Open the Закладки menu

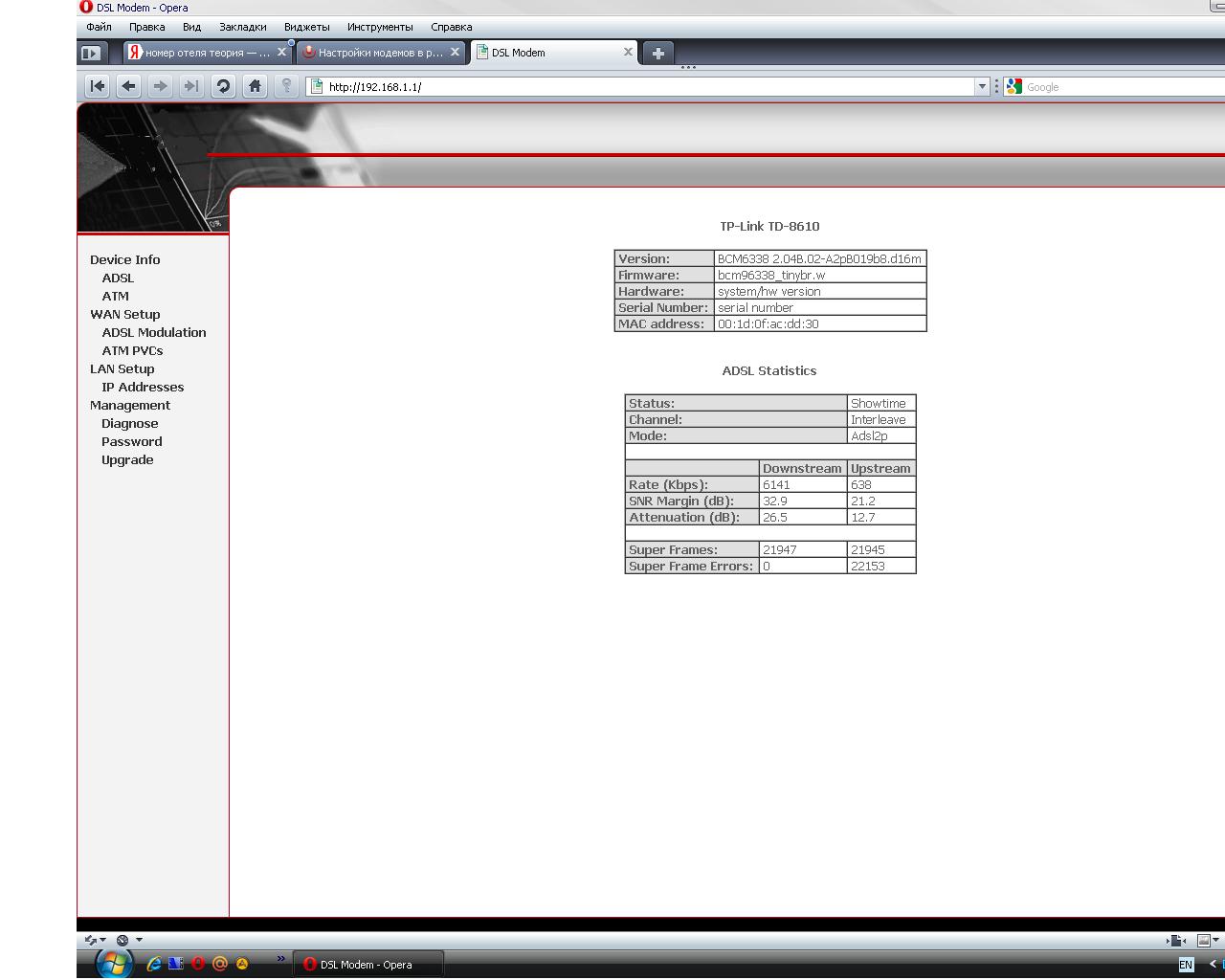[x=242, y=27]
